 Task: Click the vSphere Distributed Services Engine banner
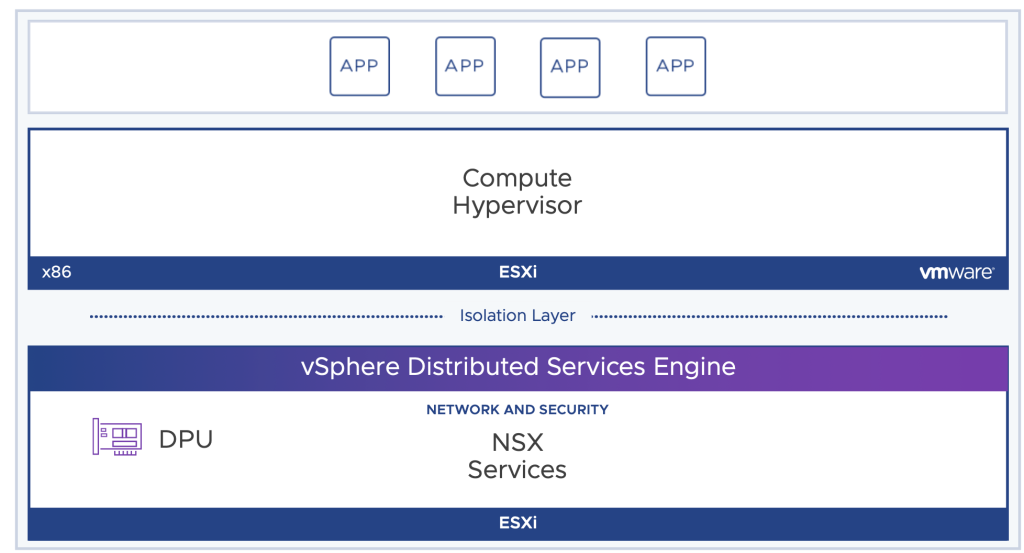(518, 368)
